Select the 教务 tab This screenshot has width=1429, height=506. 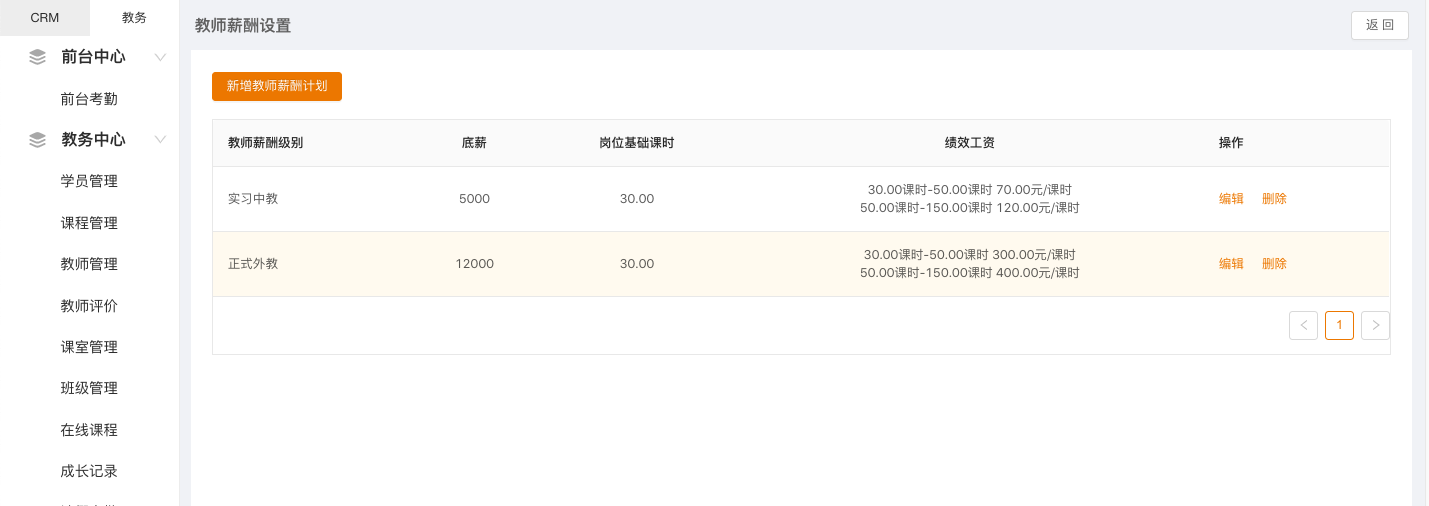(x=134, y=18)
